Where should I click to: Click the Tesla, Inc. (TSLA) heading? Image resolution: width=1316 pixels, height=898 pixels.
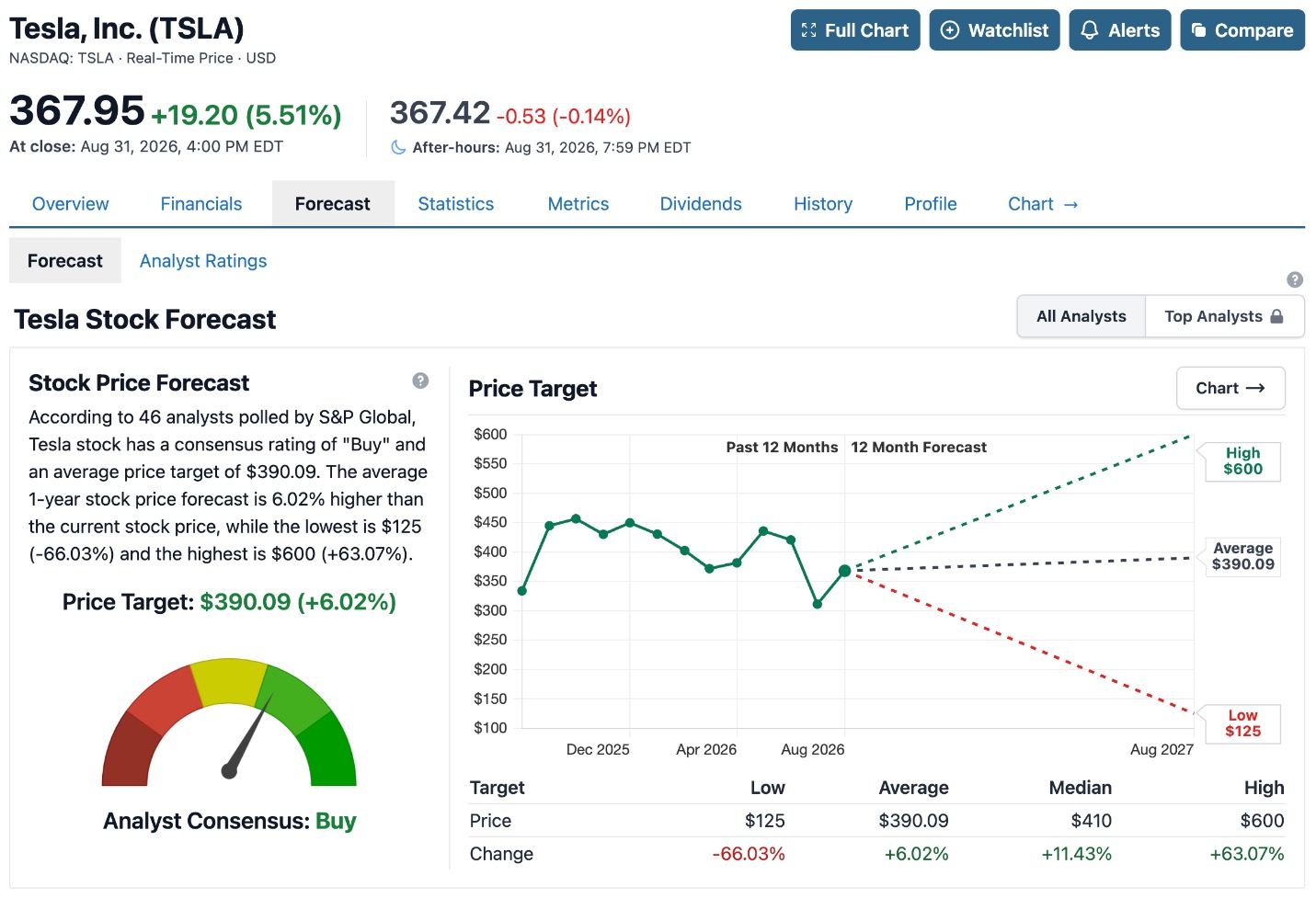click(x=127, y=28)
